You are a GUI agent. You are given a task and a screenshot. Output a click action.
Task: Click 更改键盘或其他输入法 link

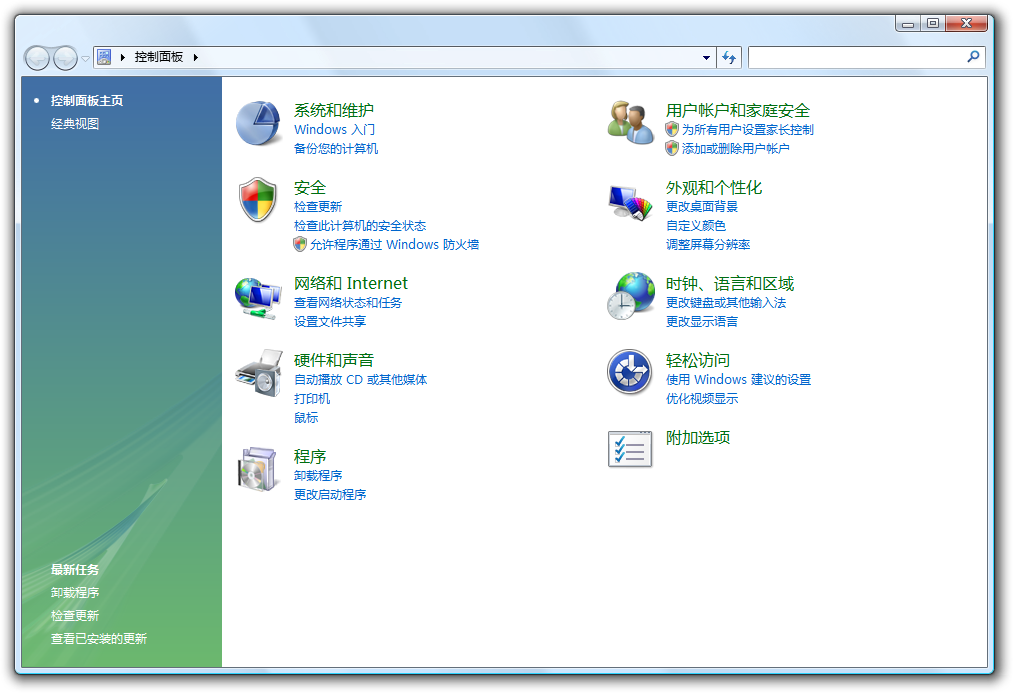[726, 303]
